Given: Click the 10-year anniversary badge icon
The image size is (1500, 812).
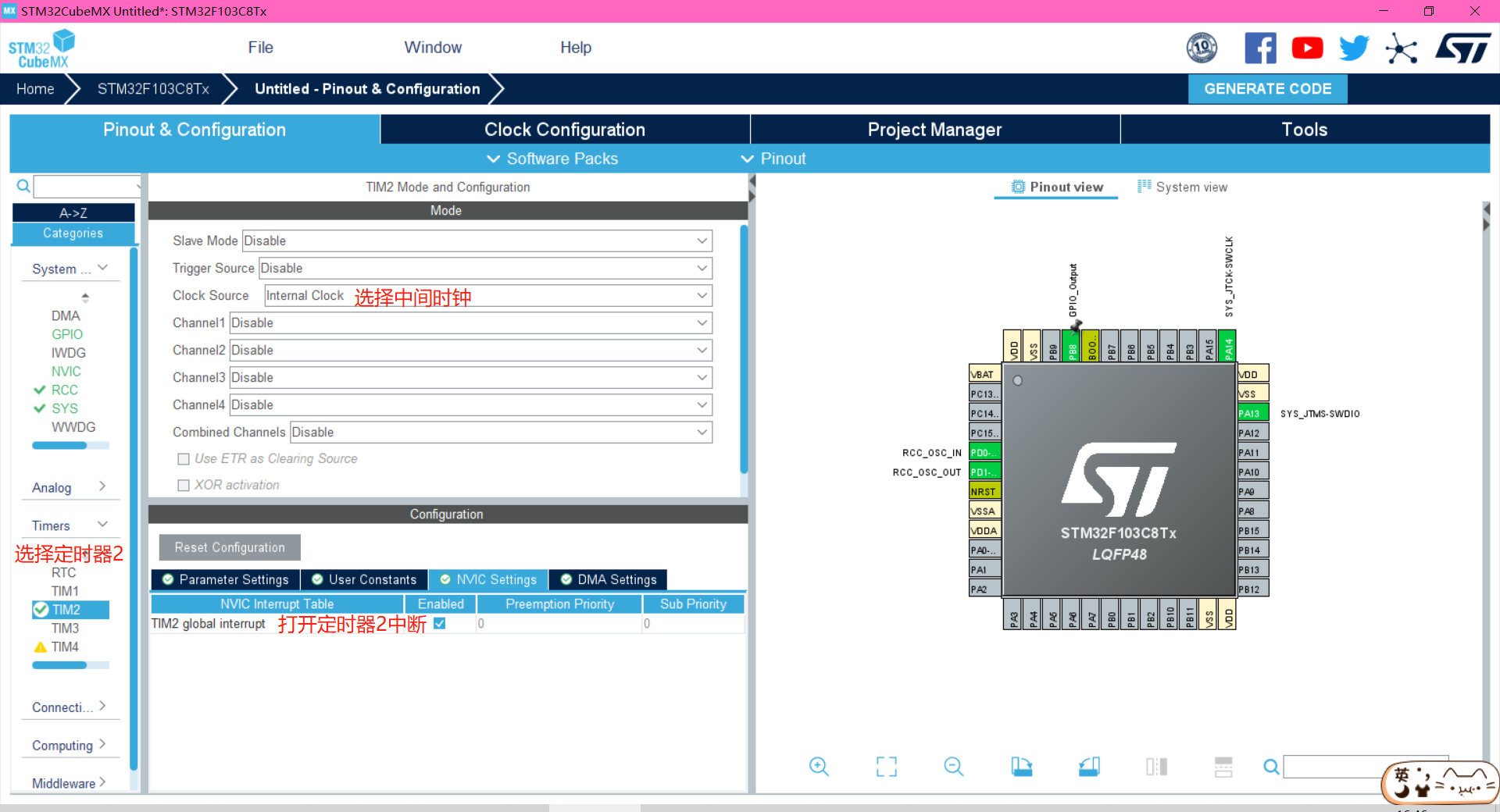Looking at the screenshot, I should tap(1202, 48).
